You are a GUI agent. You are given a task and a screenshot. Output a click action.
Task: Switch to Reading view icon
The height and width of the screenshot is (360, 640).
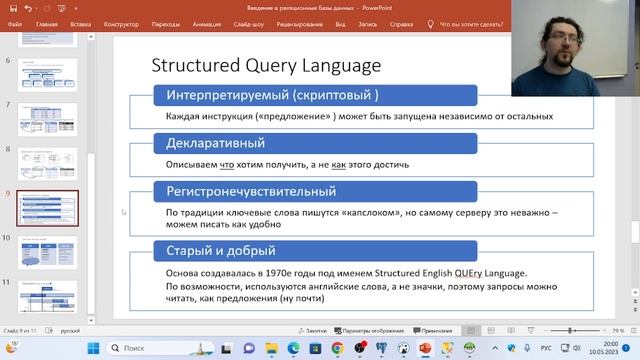tap(511, 331)
